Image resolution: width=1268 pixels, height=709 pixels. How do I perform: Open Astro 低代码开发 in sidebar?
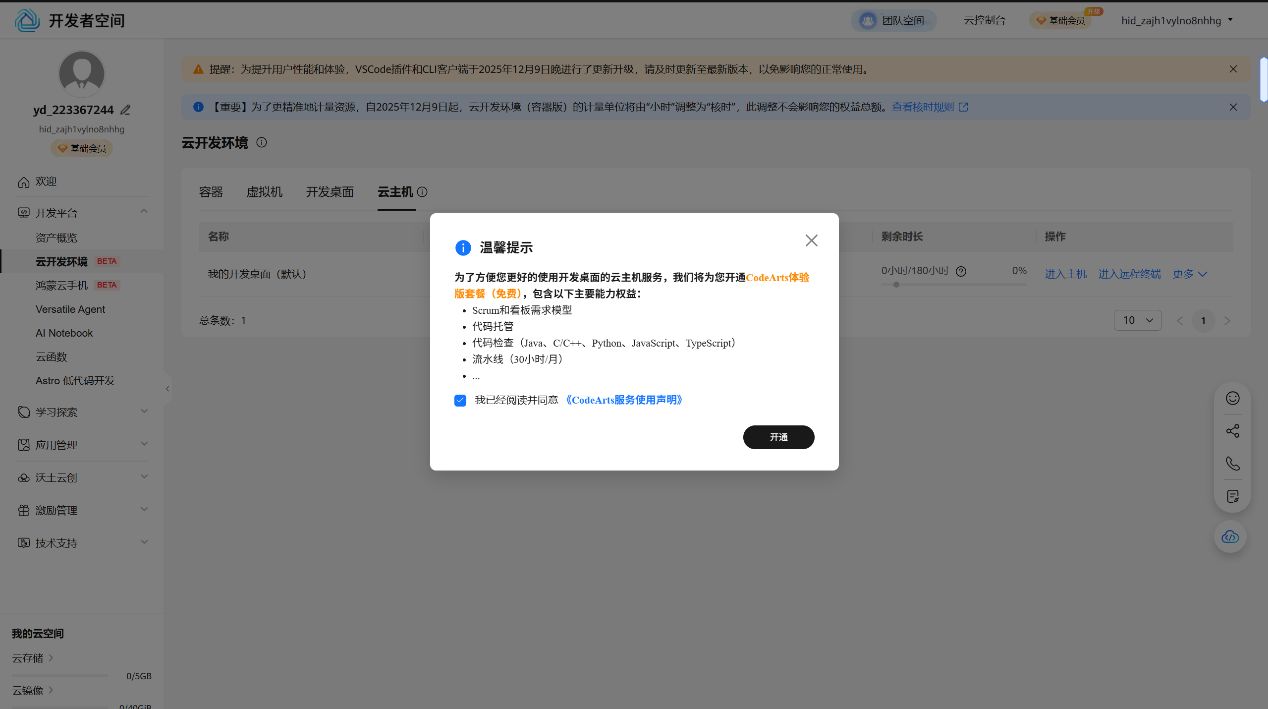[75, 380]
